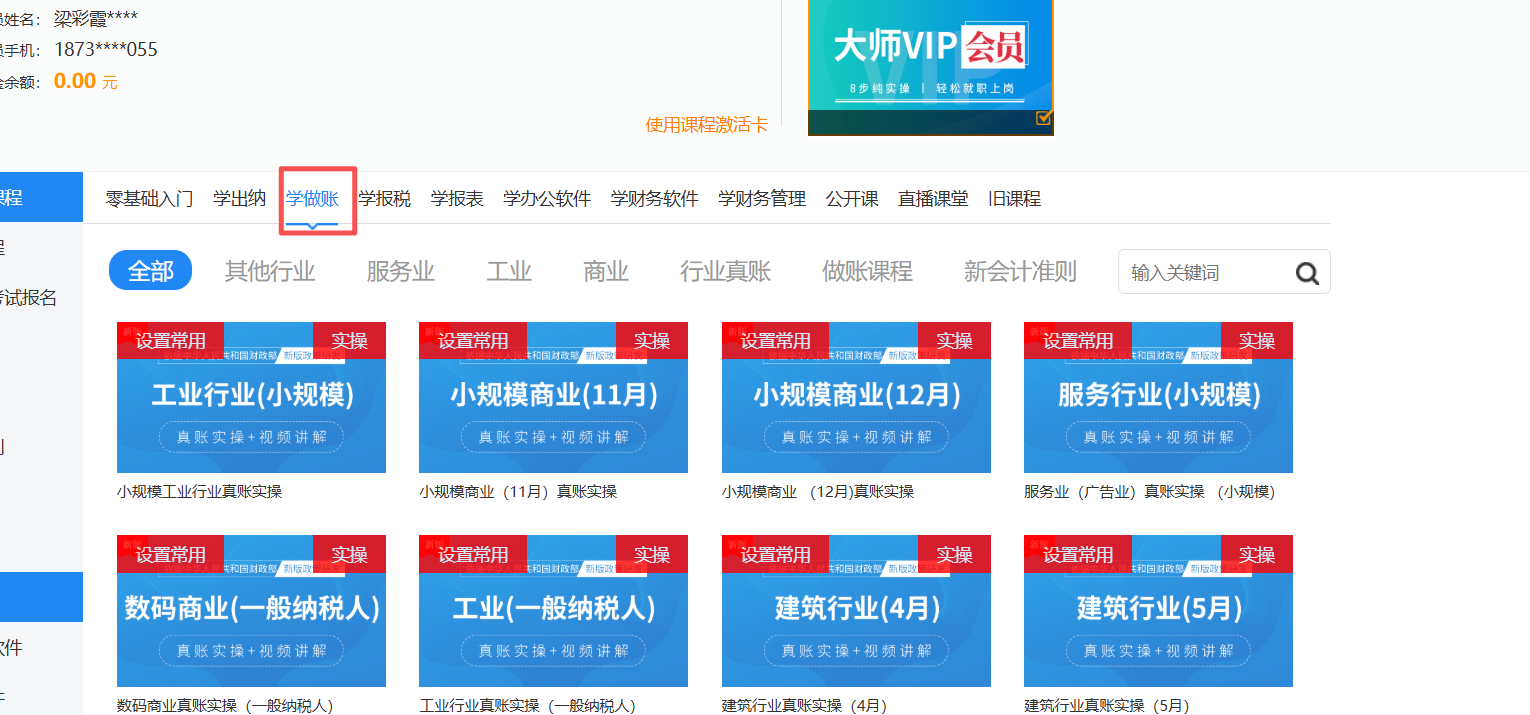Viewport: 1530px width, 715px height.
Task: Click the search magnifier icon
Action: (x=1307, y=273)
